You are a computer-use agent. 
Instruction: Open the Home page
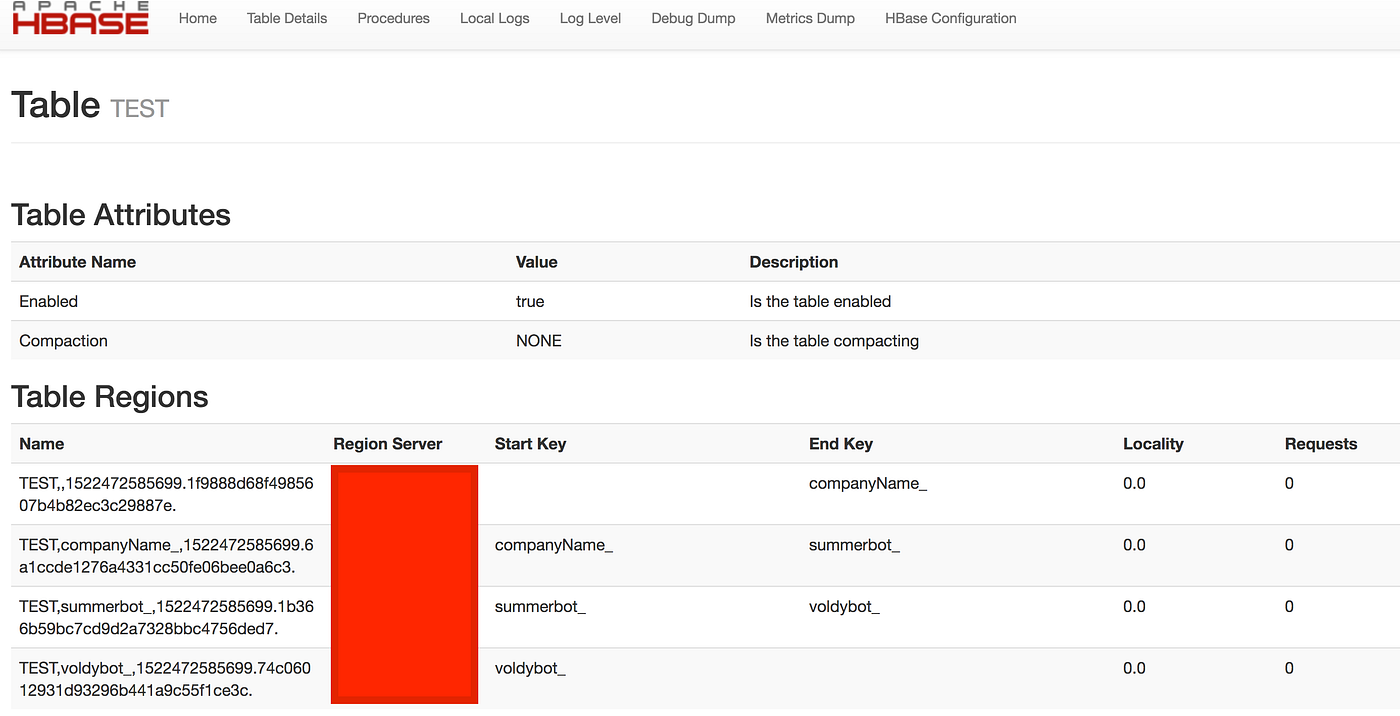[x=197, y=18]
